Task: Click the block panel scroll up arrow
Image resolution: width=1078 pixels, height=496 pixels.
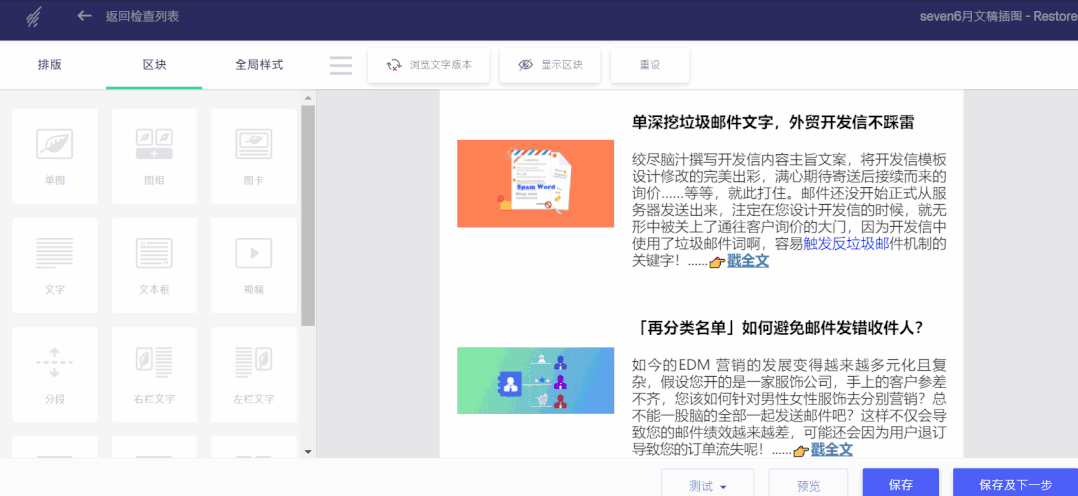Action: (x=308, y=98)
